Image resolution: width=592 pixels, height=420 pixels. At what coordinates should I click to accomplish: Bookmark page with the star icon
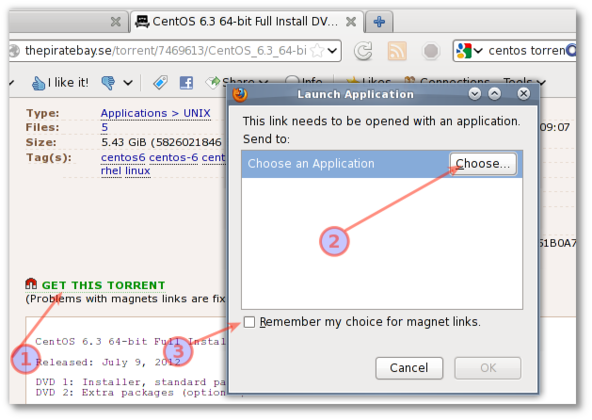[x=318, y=50]
